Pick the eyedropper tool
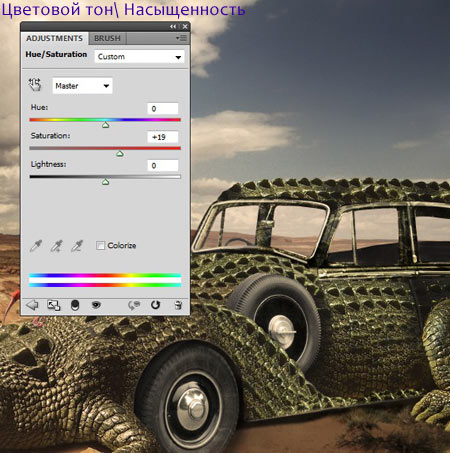Screen dimensions: 450x453 pyautogui.click(x=36, y=246)
